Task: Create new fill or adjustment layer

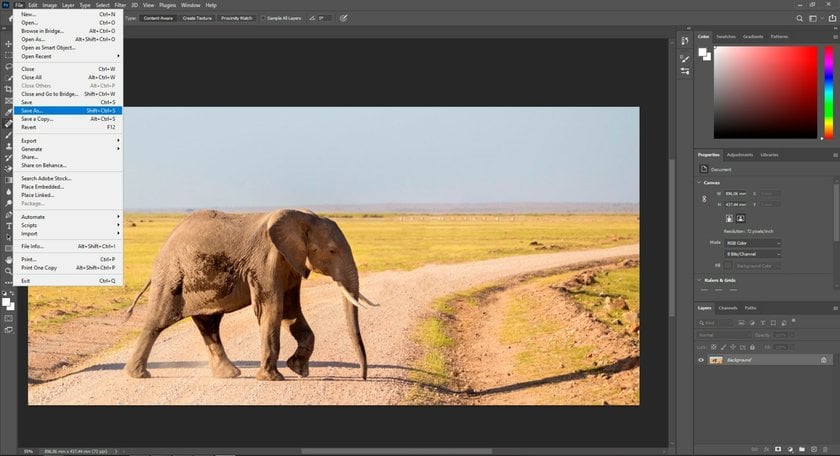Action: coord(790,449)
